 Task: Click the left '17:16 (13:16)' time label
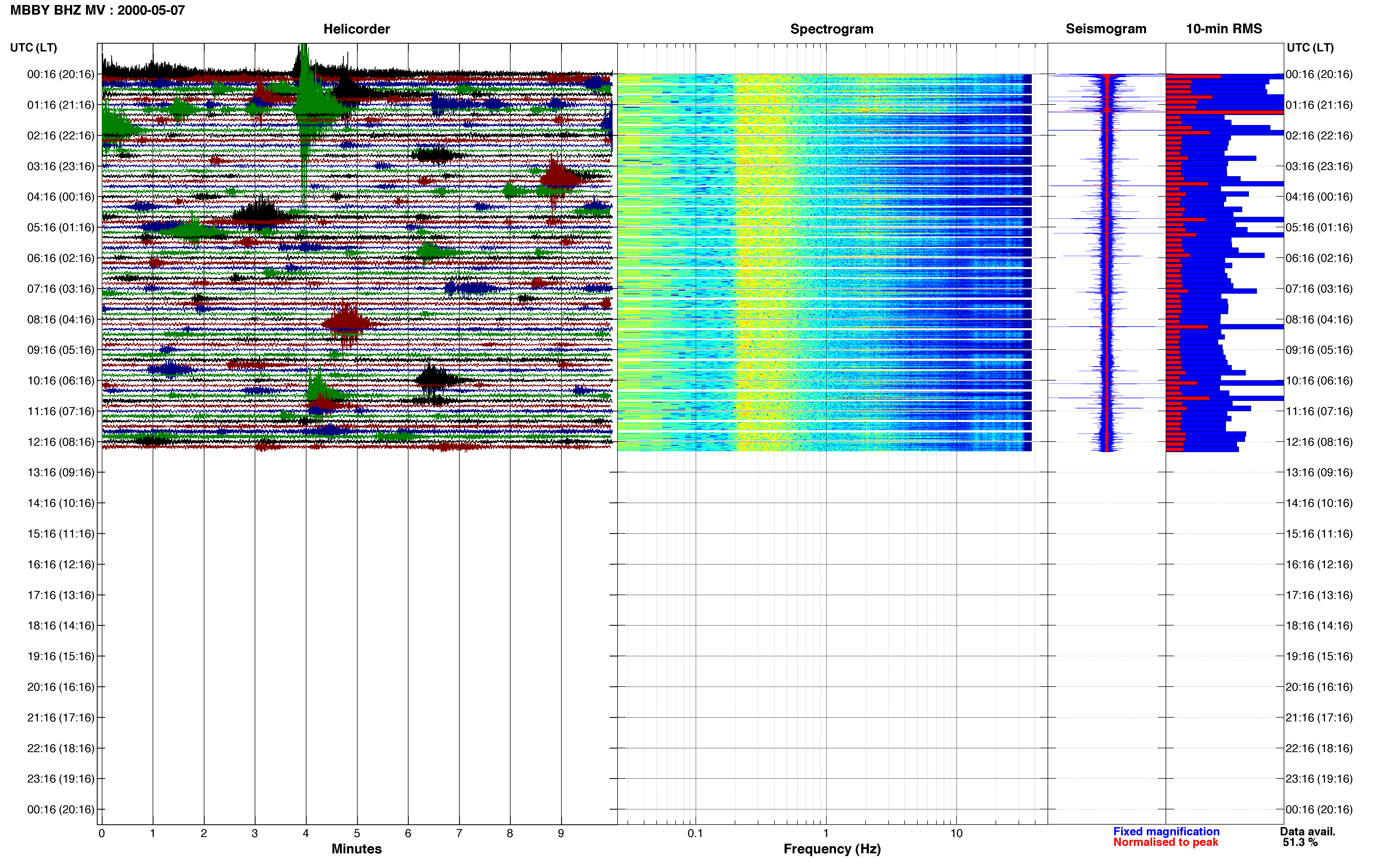pos(61,595)
